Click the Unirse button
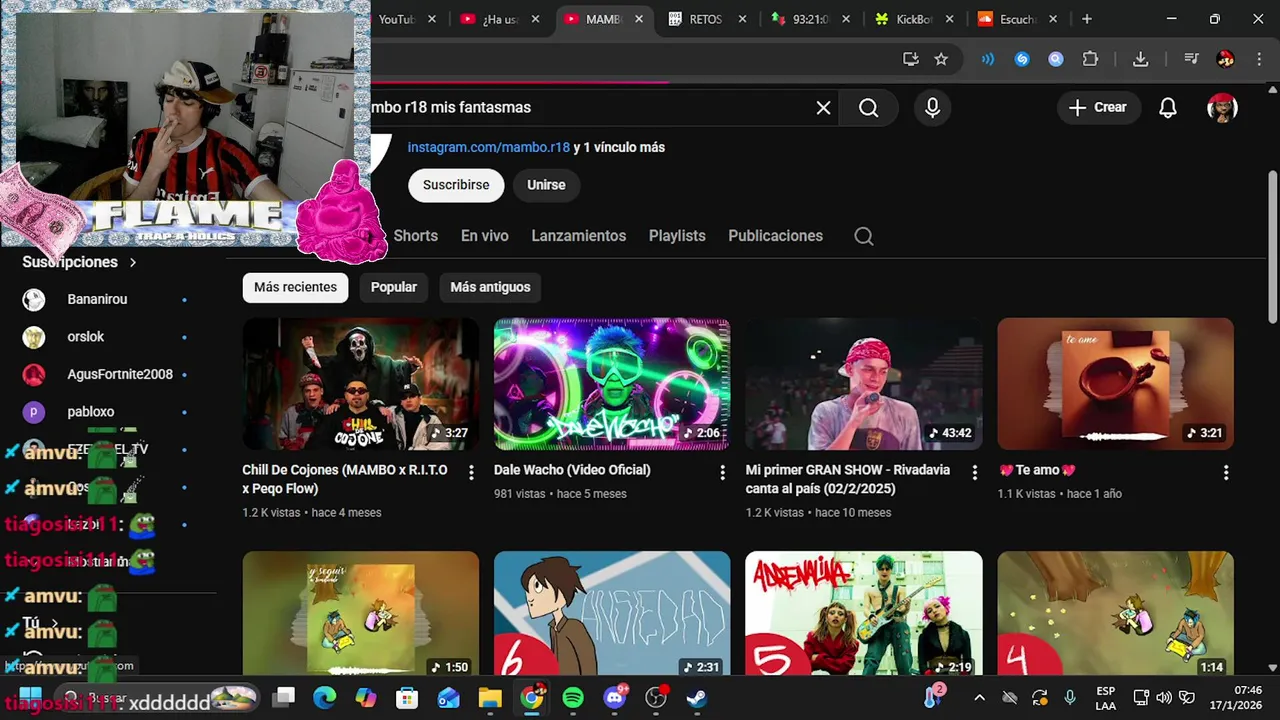 pos(546,185)
